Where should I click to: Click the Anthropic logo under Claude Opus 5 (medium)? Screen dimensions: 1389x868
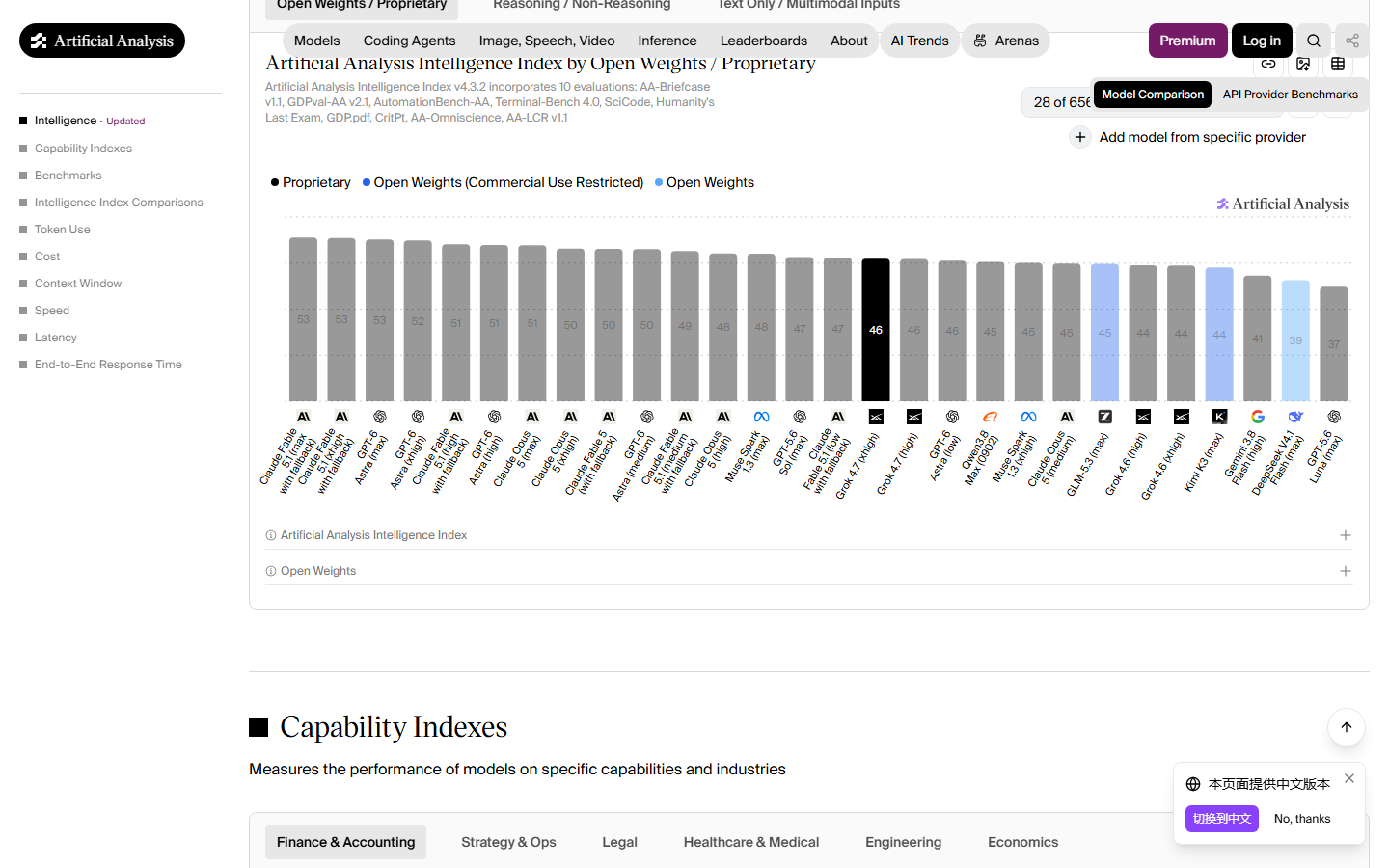pyautogui.click(x=1067, y=417)
